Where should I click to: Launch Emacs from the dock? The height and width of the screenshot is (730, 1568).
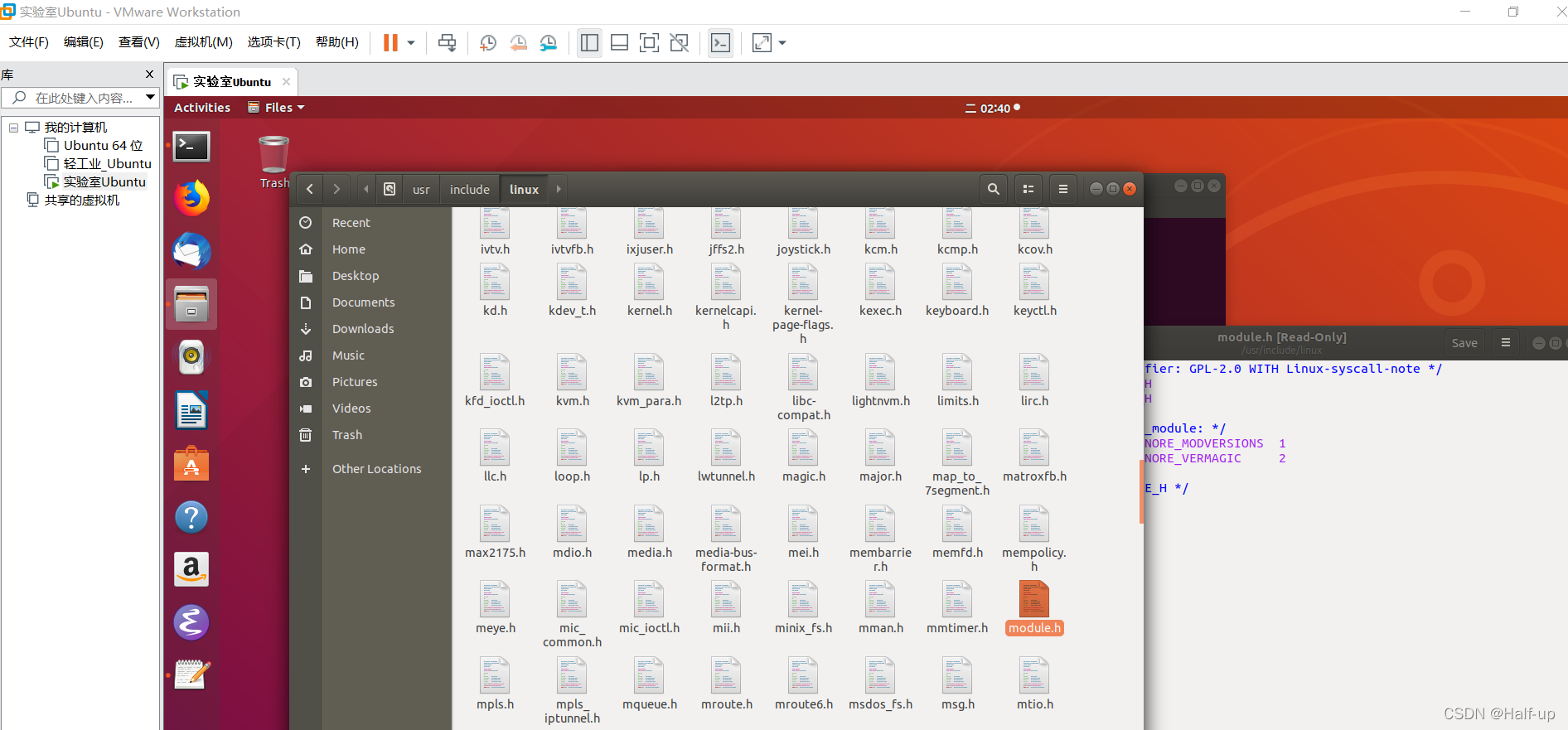tap(191, 622)
